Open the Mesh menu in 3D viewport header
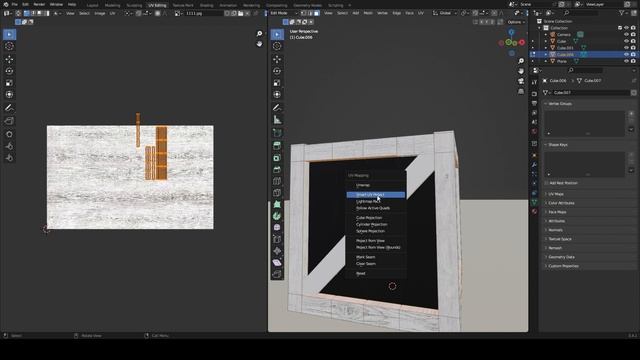 [368, 13]
